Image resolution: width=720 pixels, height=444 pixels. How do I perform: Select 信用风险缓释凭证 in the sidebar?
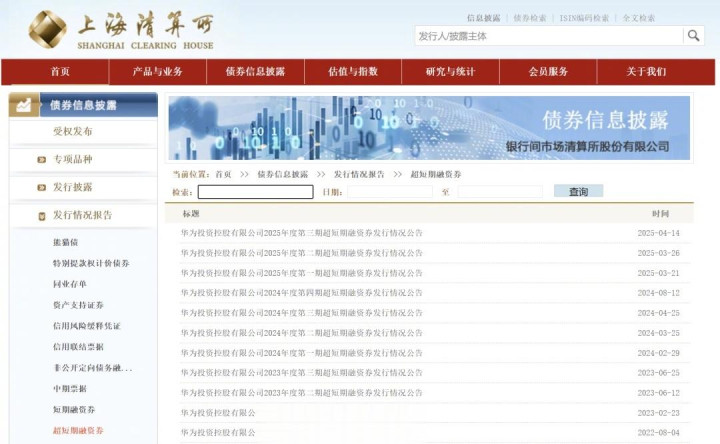(x=86, y=326)
